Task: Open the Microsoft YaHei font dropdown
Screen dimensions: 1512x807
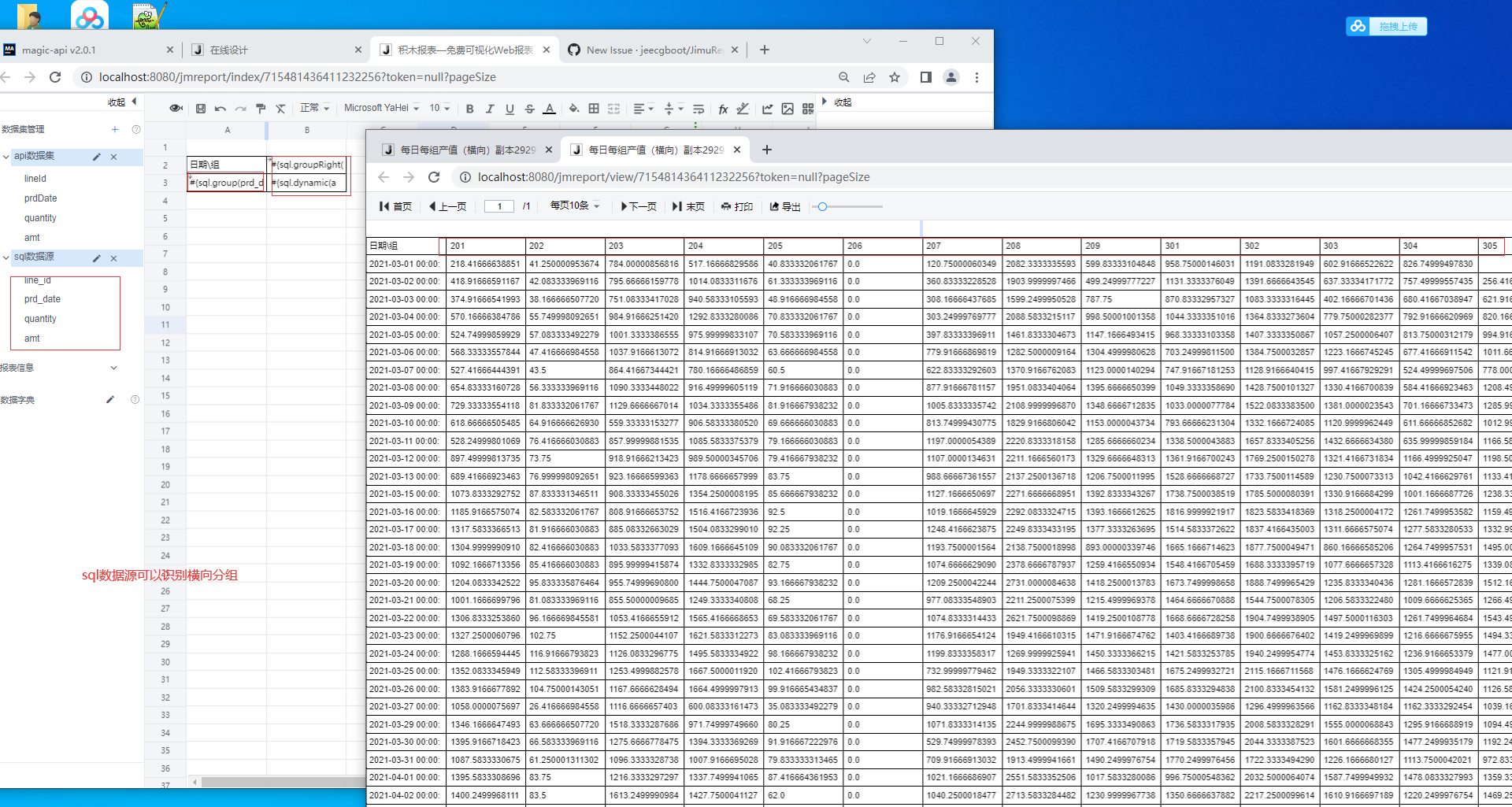Action: (380, 108)
